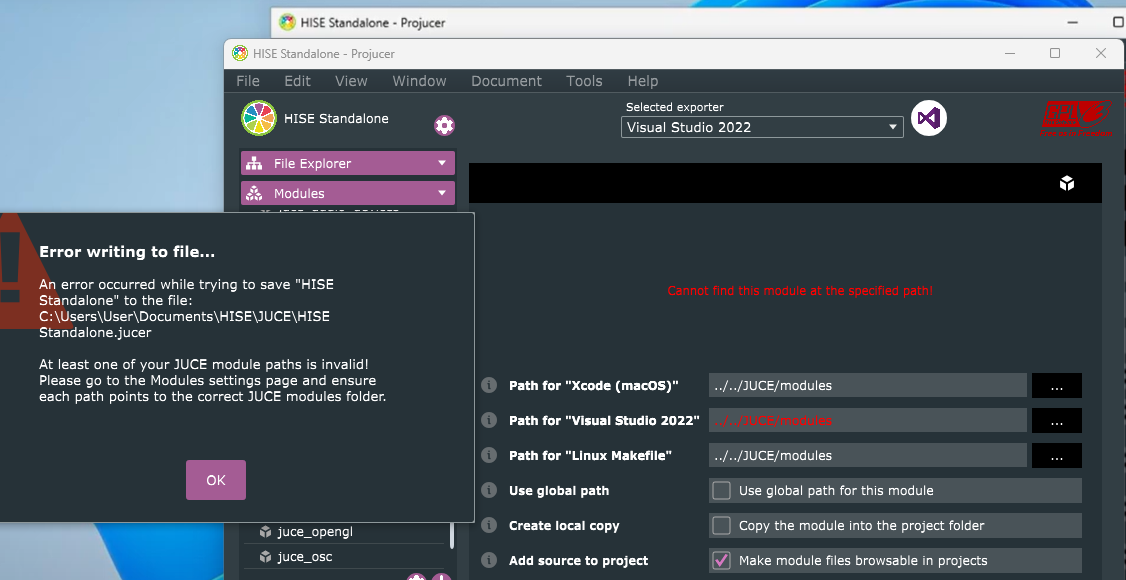Screen dimensions: 1126x580
Task: Uncheck Make module files browsable in projects
Action: pyautogui.click(x=721, y=561)
